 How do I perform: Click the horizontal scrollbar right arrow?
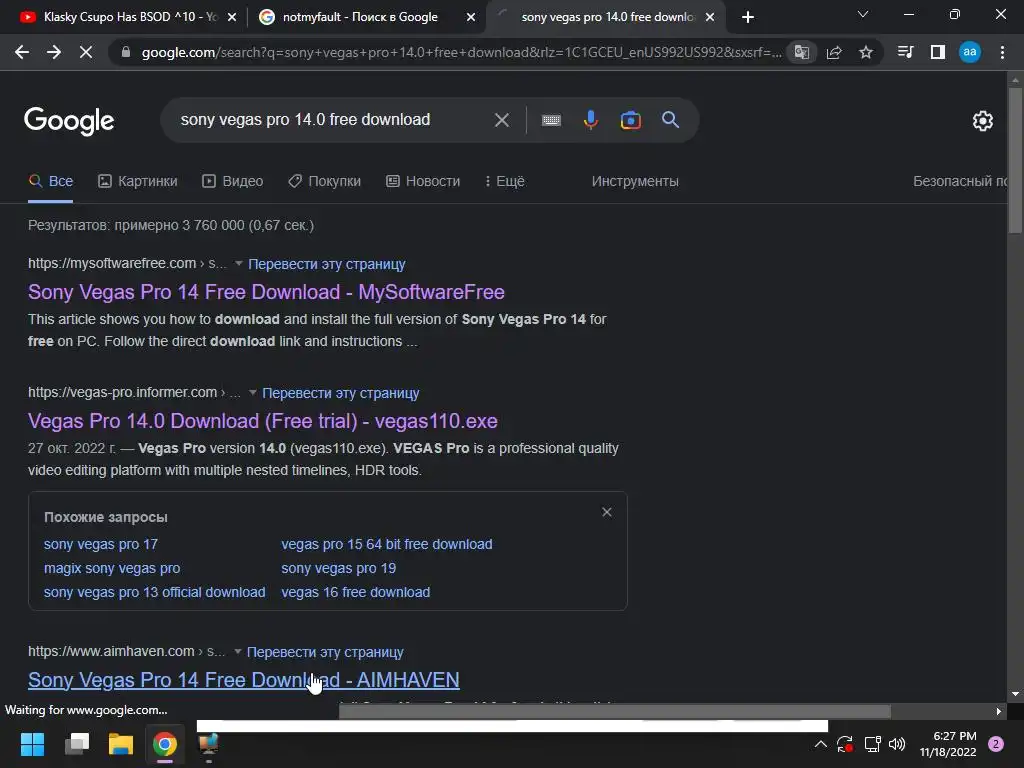[998, 711]
